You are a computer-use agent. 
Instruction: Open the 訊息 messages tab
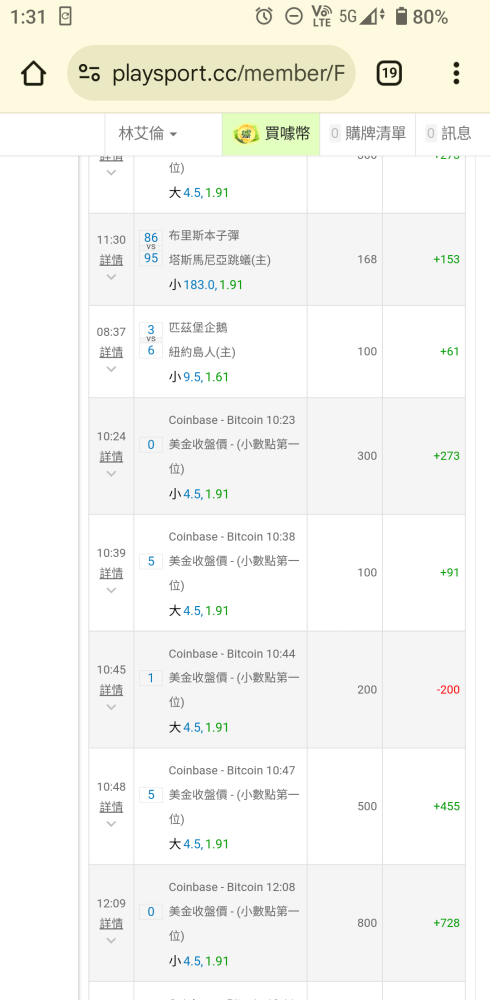pos(449,133)
